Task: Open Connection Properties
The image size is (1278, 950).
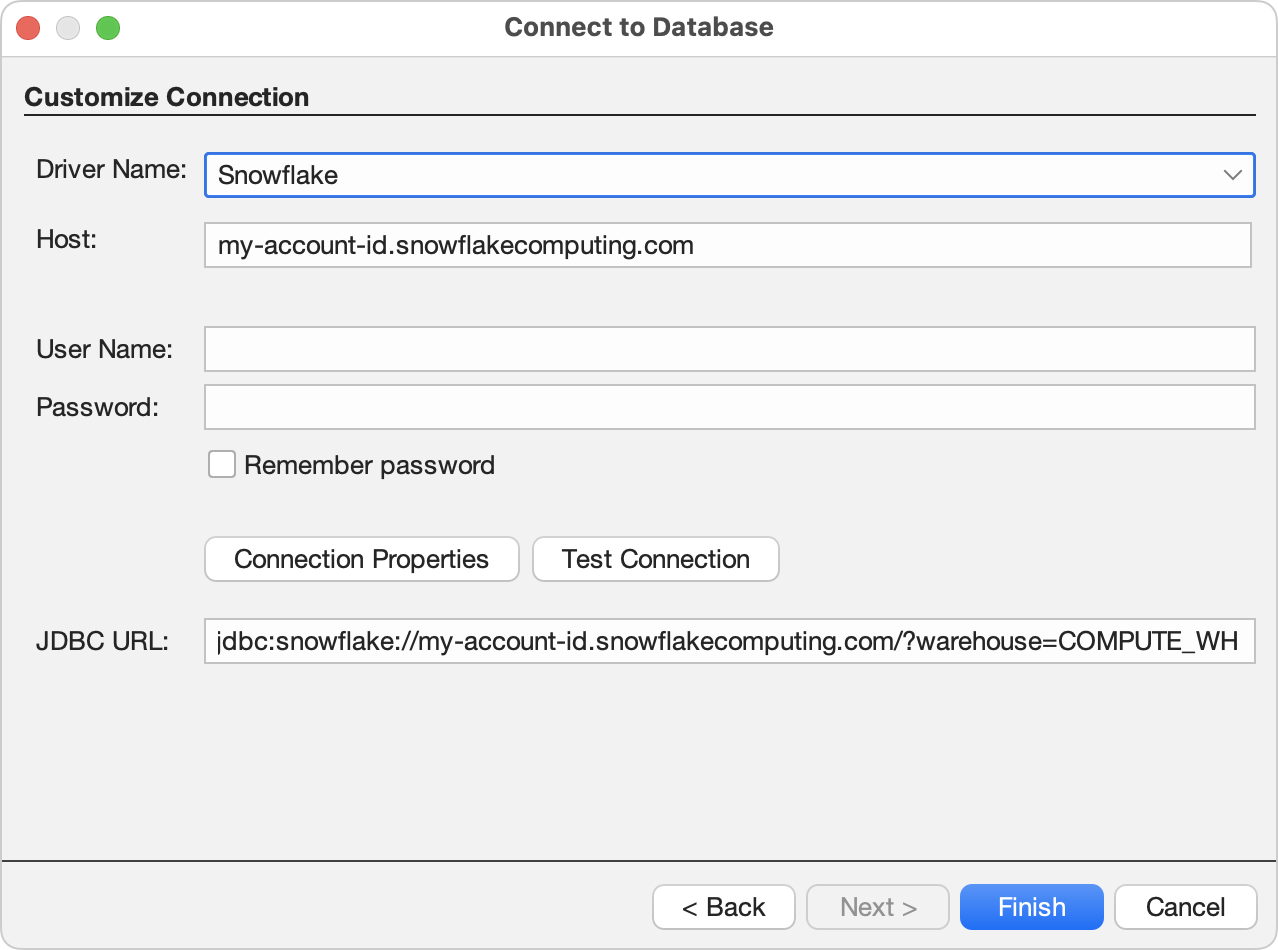Action: (x=361, y=559)
